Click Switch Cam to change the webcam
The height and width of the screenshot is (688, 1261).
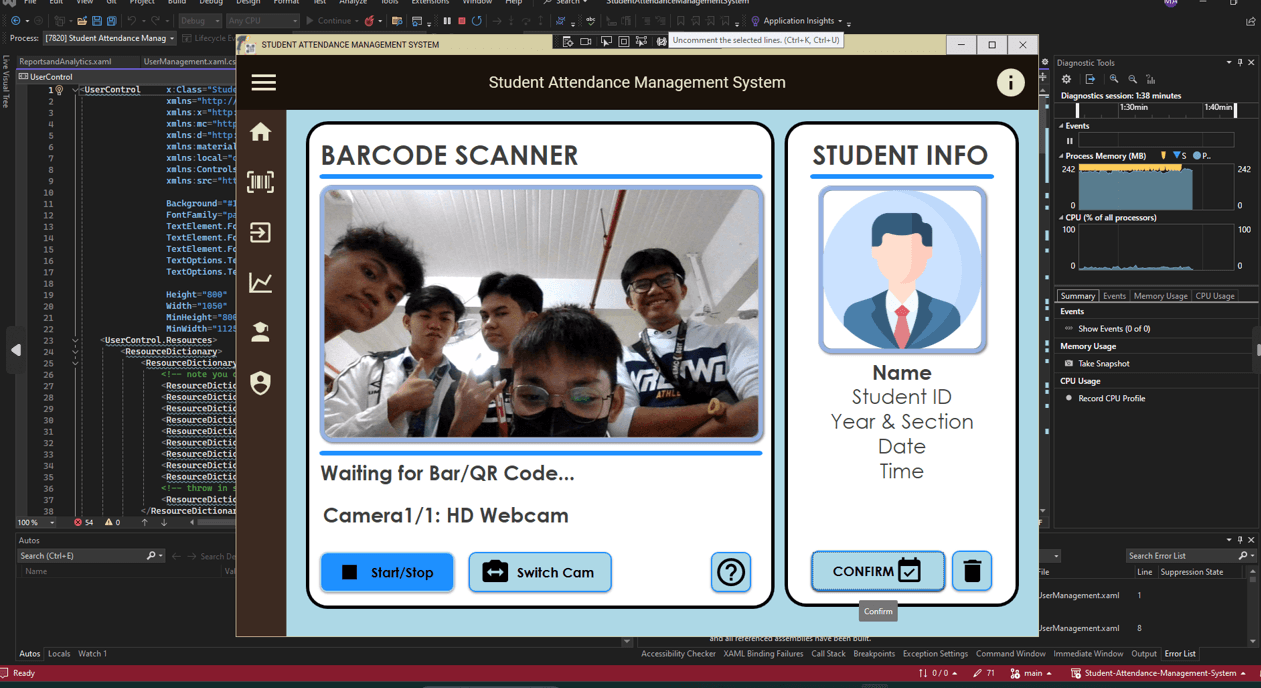pyautogui.click(x=540, y=572)
